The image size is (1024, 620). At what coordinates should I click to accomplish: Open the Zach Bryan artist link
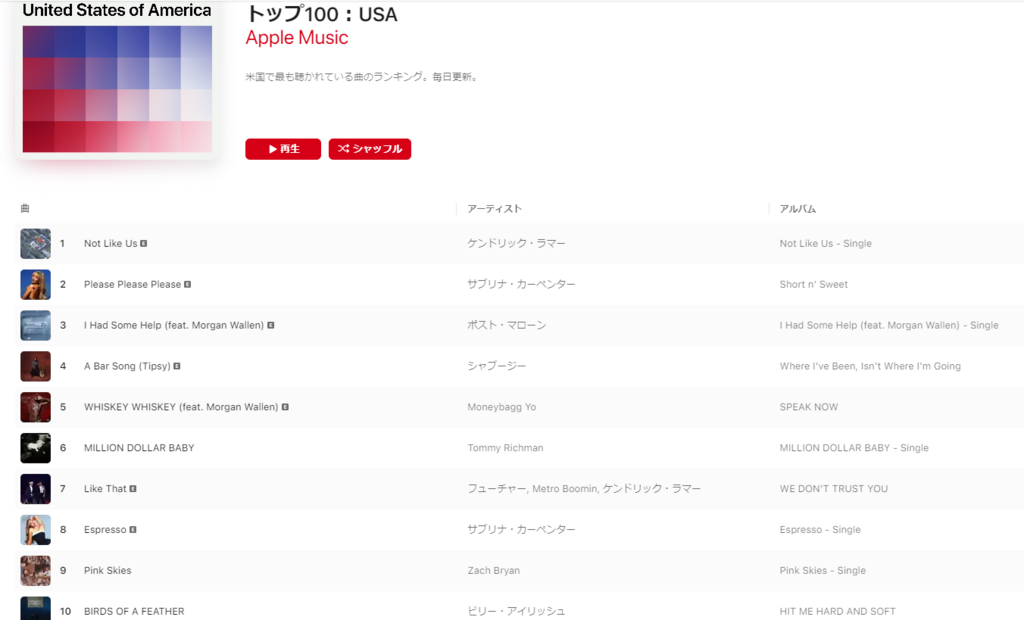pyautogui.click(x=493, y=571)
